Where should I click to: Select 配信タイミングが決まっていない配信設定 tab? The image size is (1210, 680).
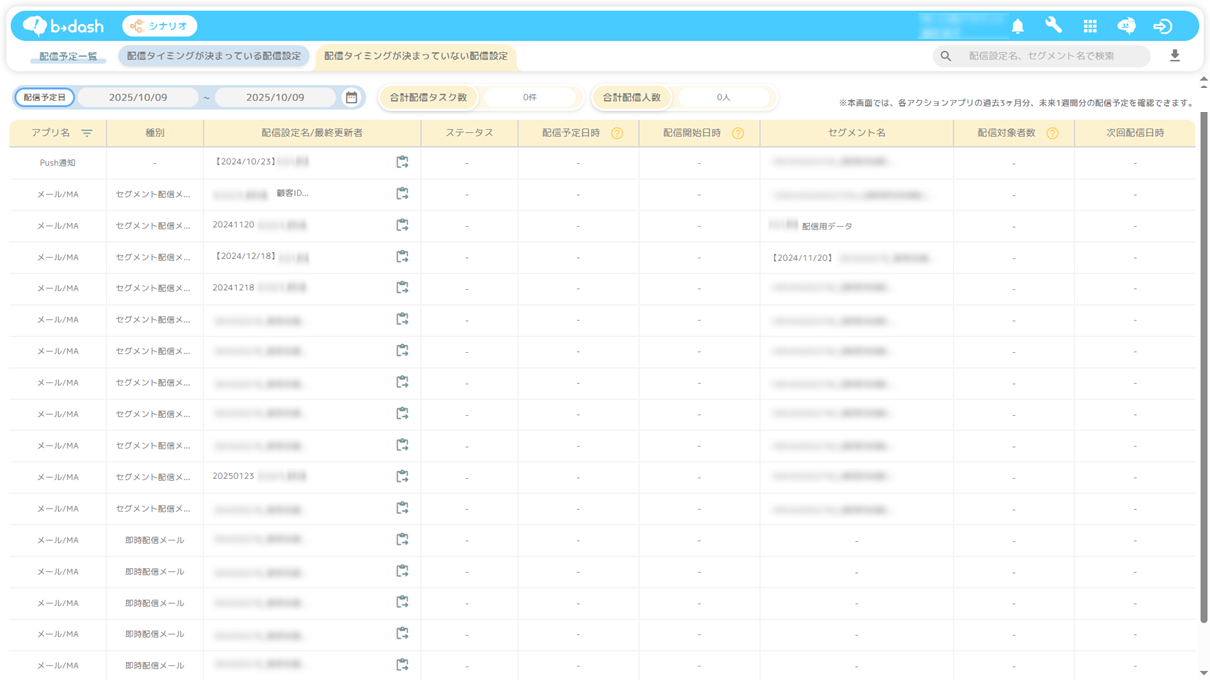[416, 56]
